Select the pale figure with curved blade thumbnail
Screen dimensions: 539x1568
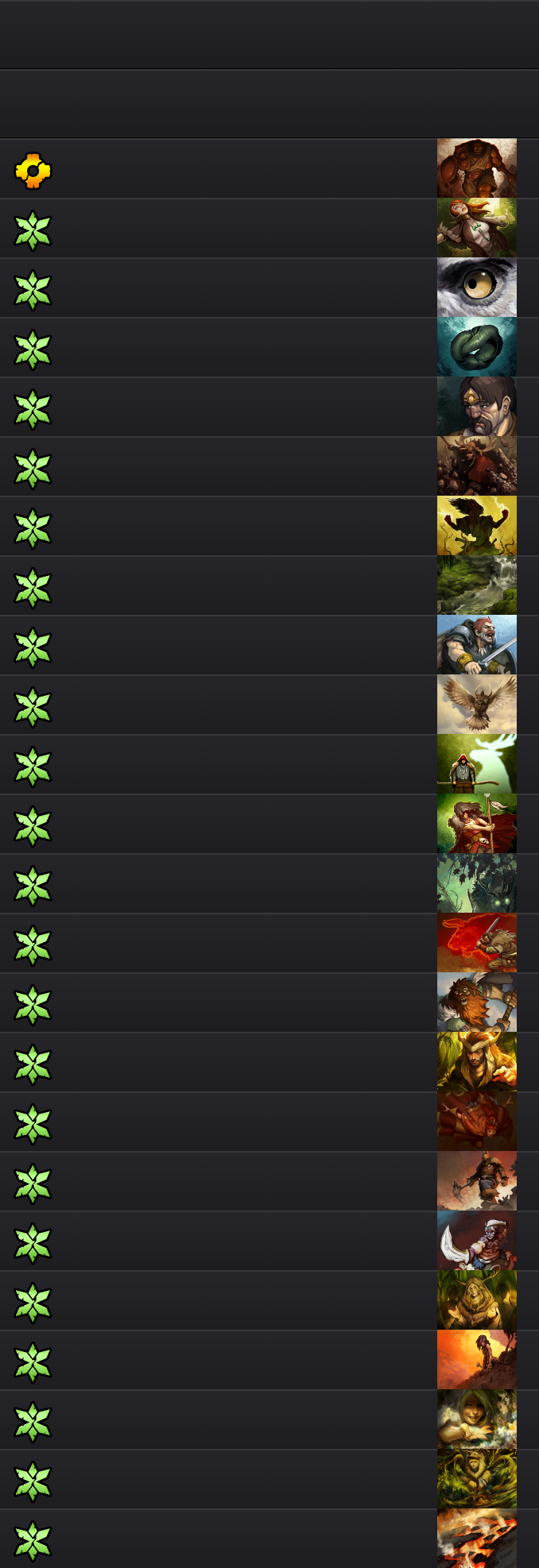click(477, 1241)
